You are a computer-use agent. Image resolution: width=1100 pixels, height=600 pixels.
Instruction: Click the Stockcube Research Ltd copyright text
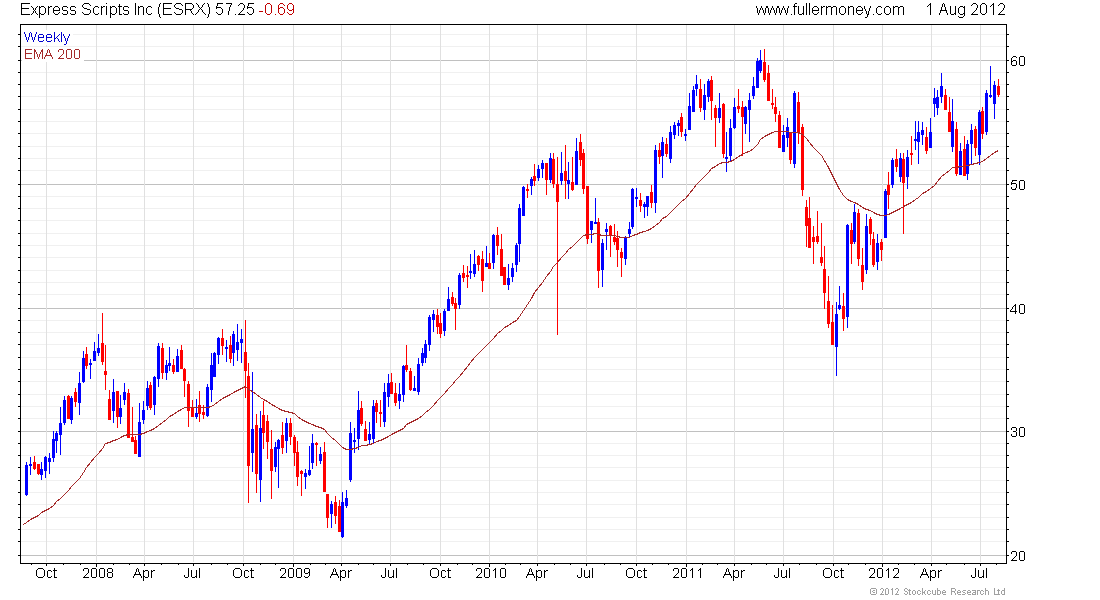click(937, 592)
